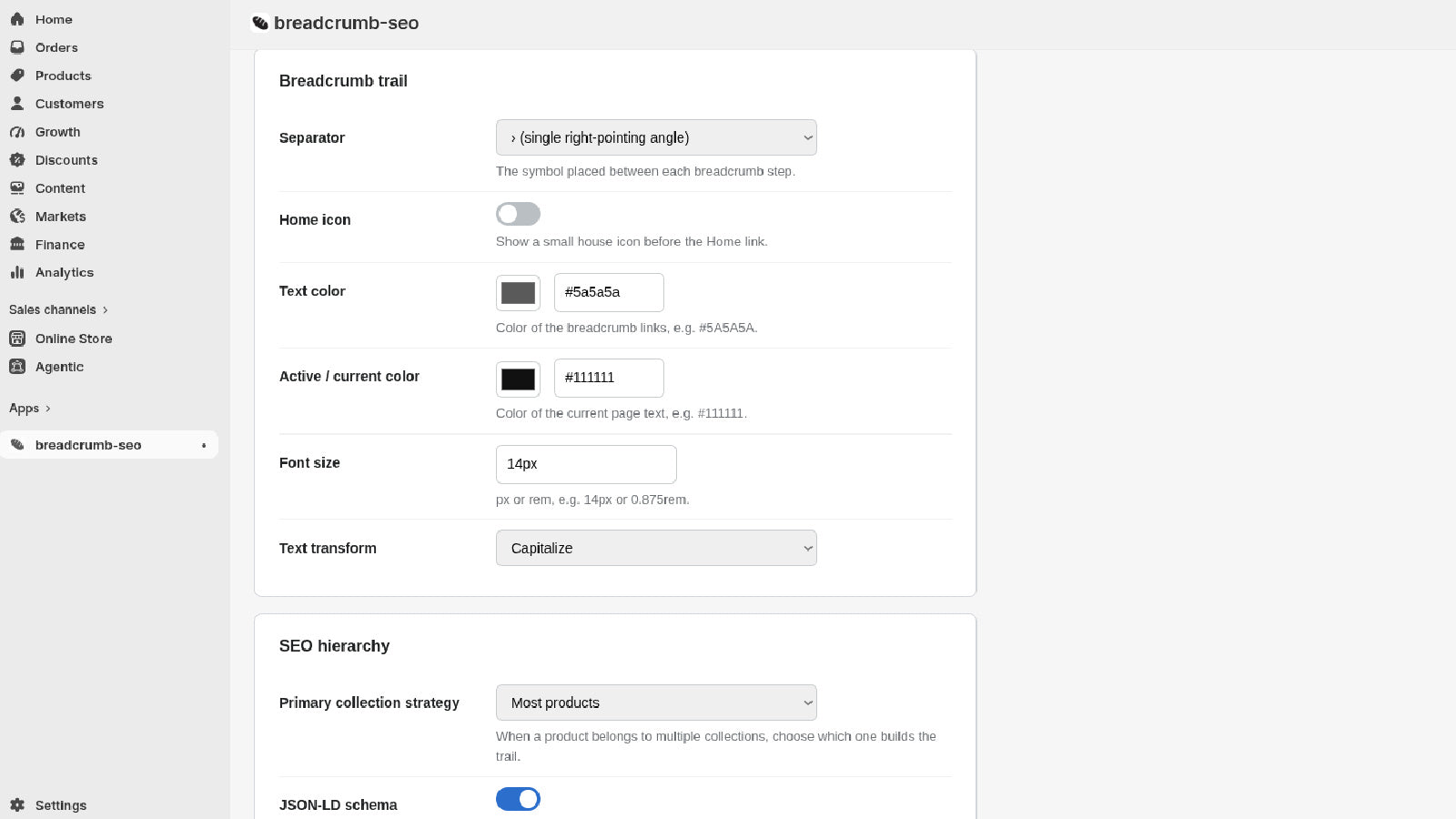Enable the Home icon toggle
Image resolution: width=1456 pixels, height=819 pixels.
coord(518,214)
